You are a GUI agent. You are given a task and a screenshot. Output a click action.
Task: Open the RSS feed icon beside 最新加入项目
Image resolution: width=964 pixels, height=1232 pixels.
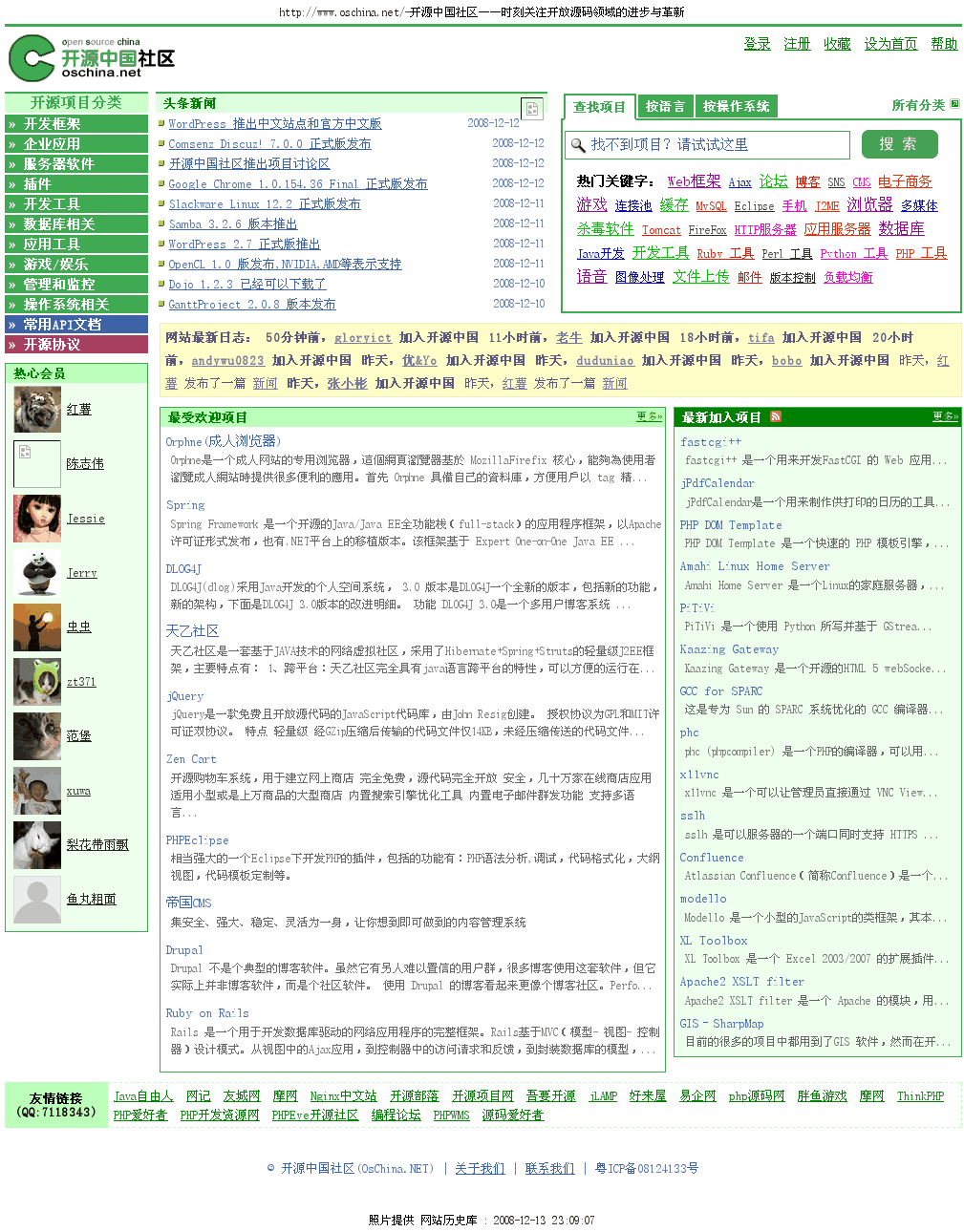point(776,416)
